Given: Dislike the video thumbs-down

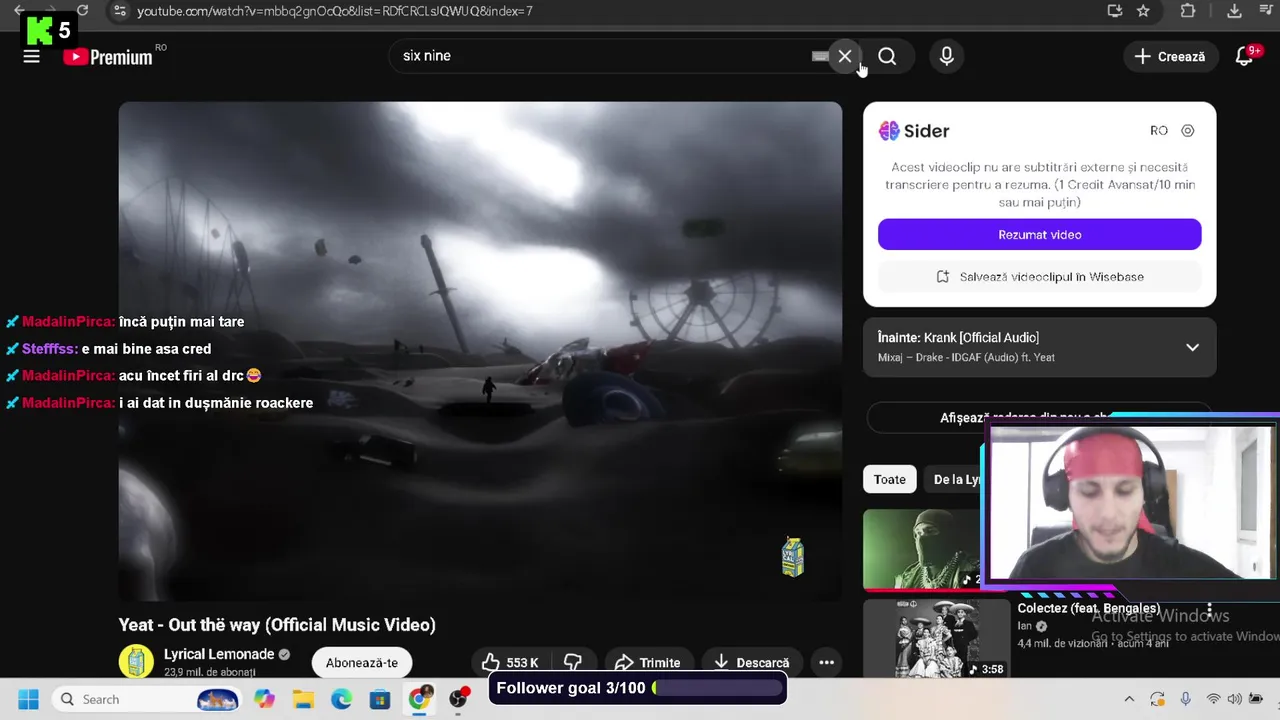Looking at the screenshot, I should [573, 662].
